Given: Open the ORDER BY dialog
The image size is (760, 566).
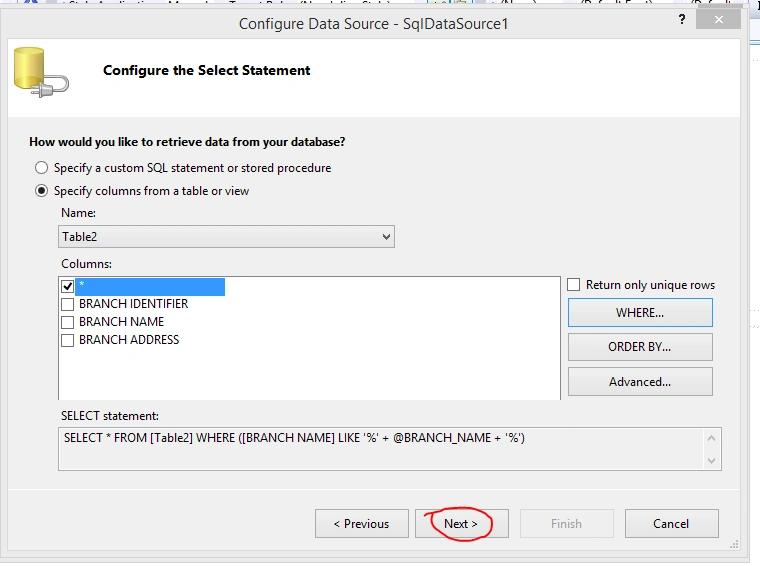Looking at the screenshot, I should tap(640, 347).
